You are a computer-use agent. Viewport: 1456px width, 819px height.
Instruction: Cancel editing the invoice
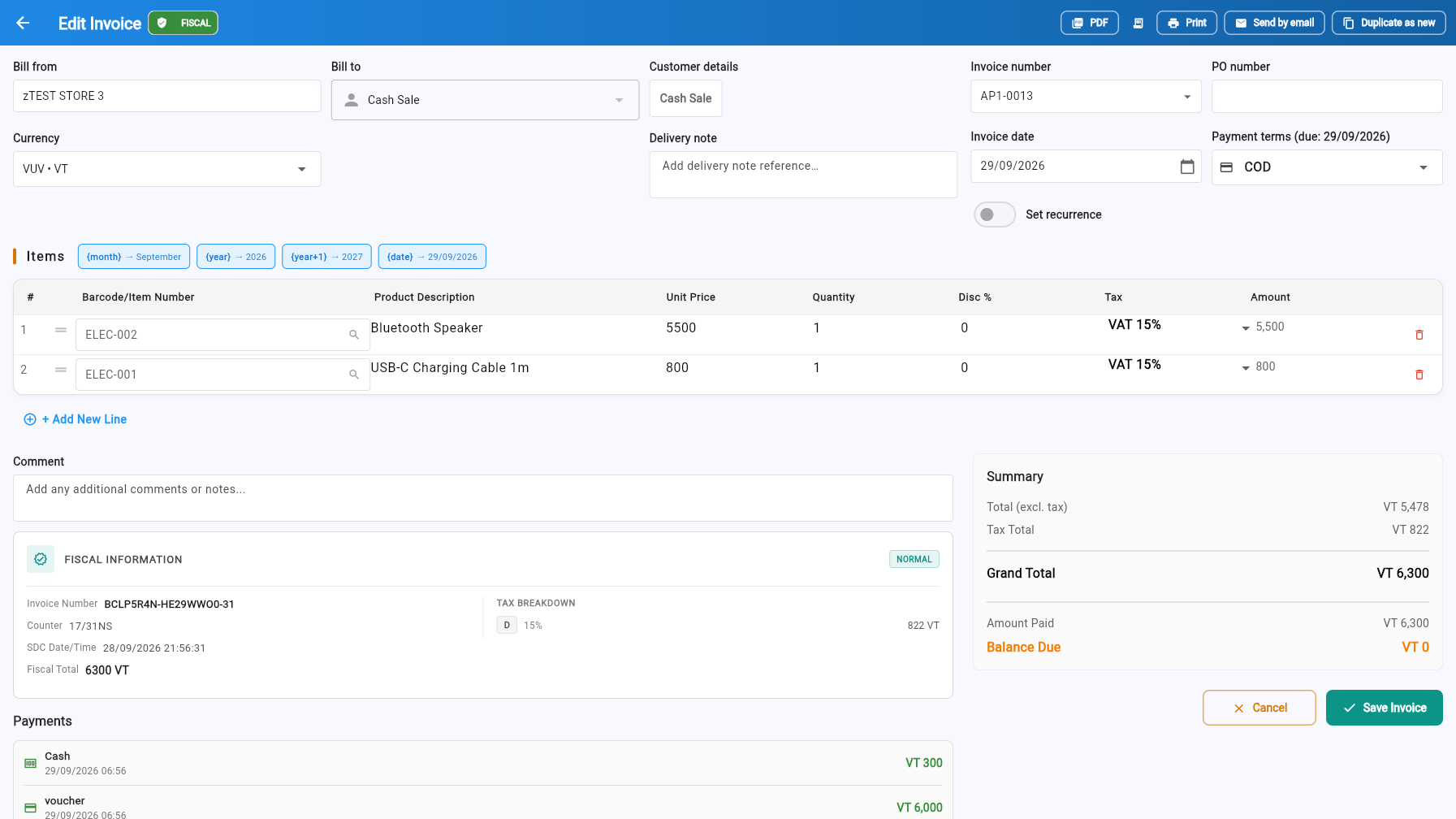(x=1259, y=708)
